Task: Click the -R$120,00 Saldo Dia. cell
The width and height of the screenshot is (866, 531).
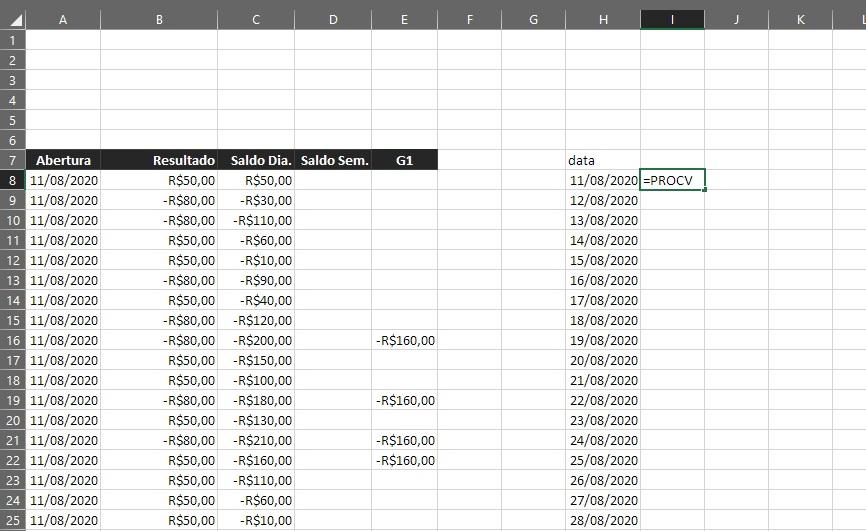Action: pos(256,320)
